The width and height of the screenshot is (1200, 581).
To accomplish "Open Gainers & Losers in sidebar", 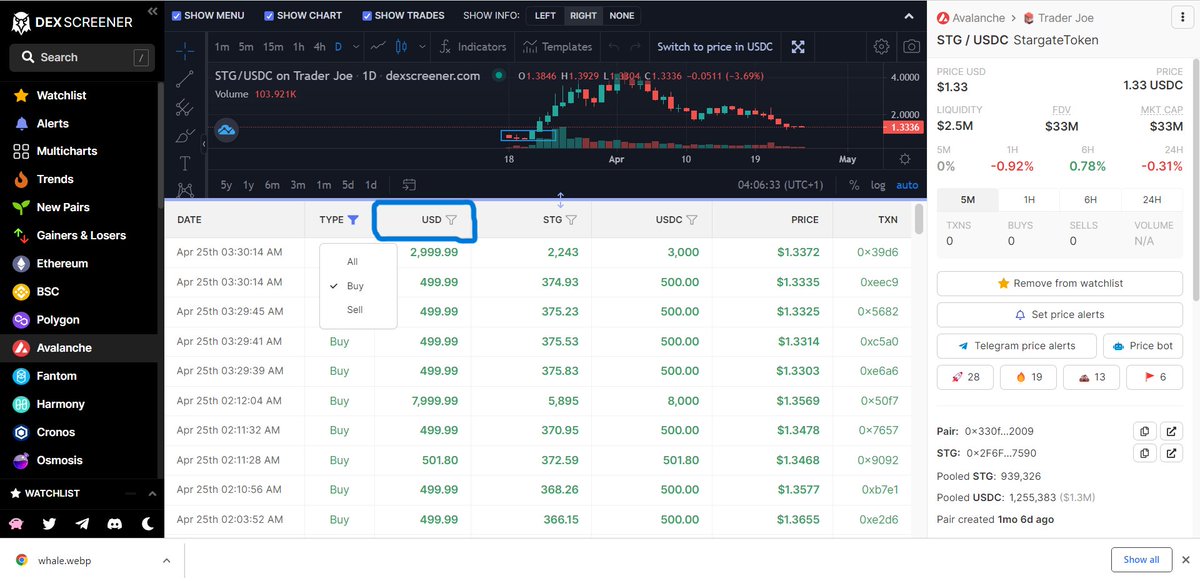I will coord(80,236).
